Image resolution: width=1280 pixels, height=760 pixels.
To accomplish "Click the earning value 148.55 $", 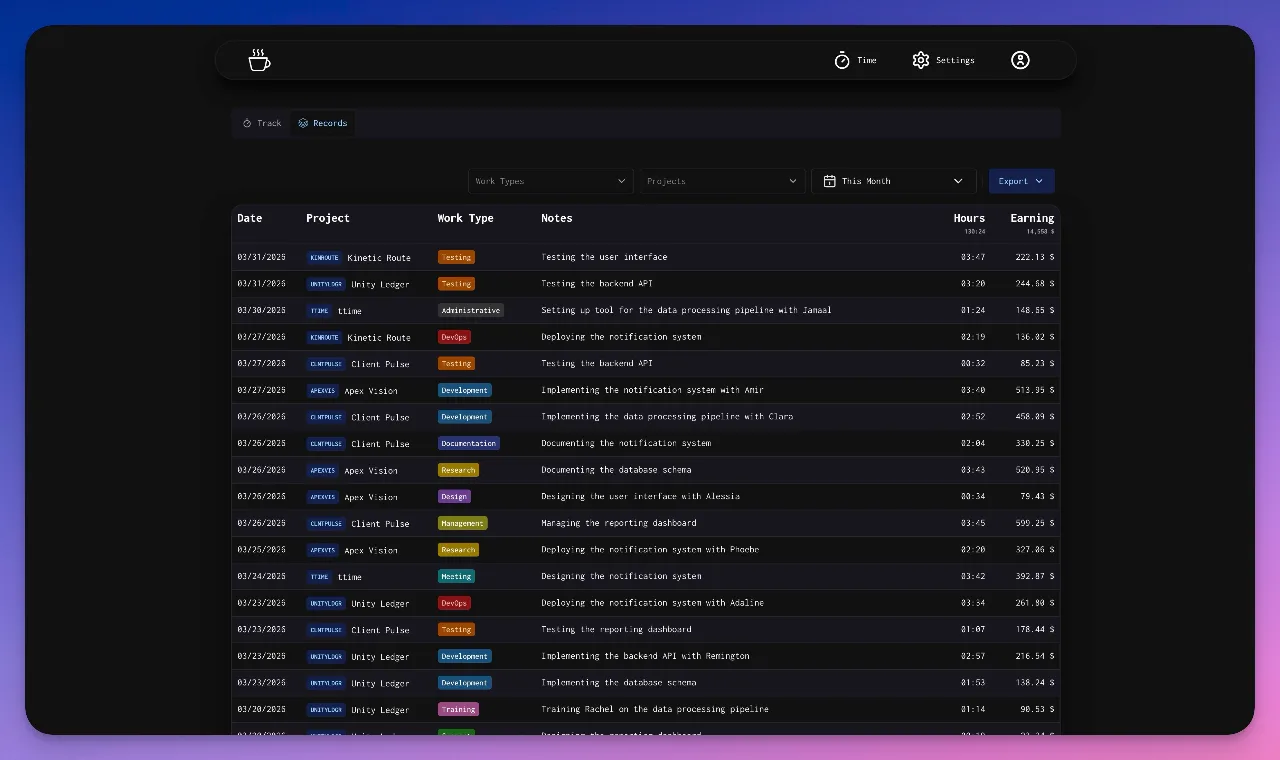I will [x=1036, y=310].
